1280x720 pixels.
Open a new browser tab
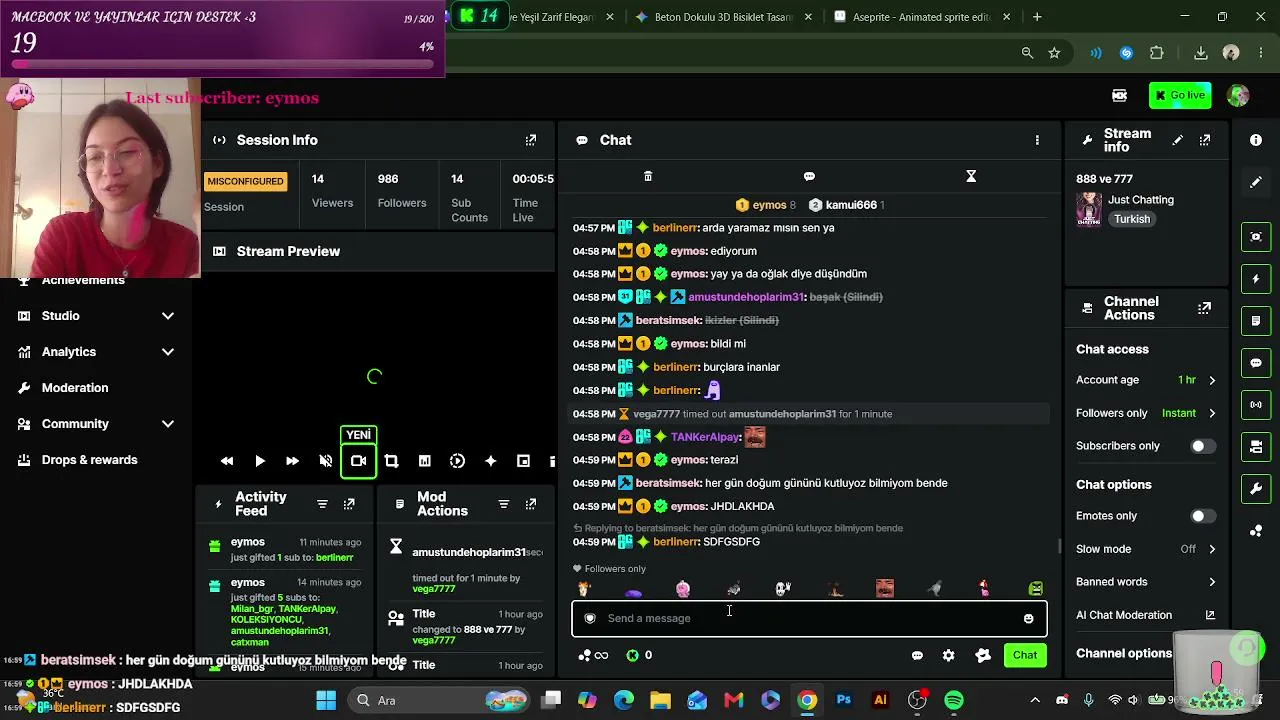1037,17
